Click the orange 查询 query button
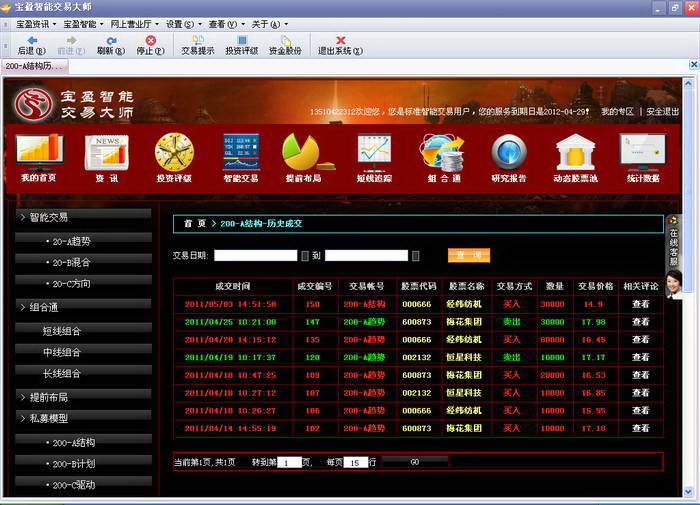Image resolution: width=700 pixels, height=505 pixels. tap(469, 255)
